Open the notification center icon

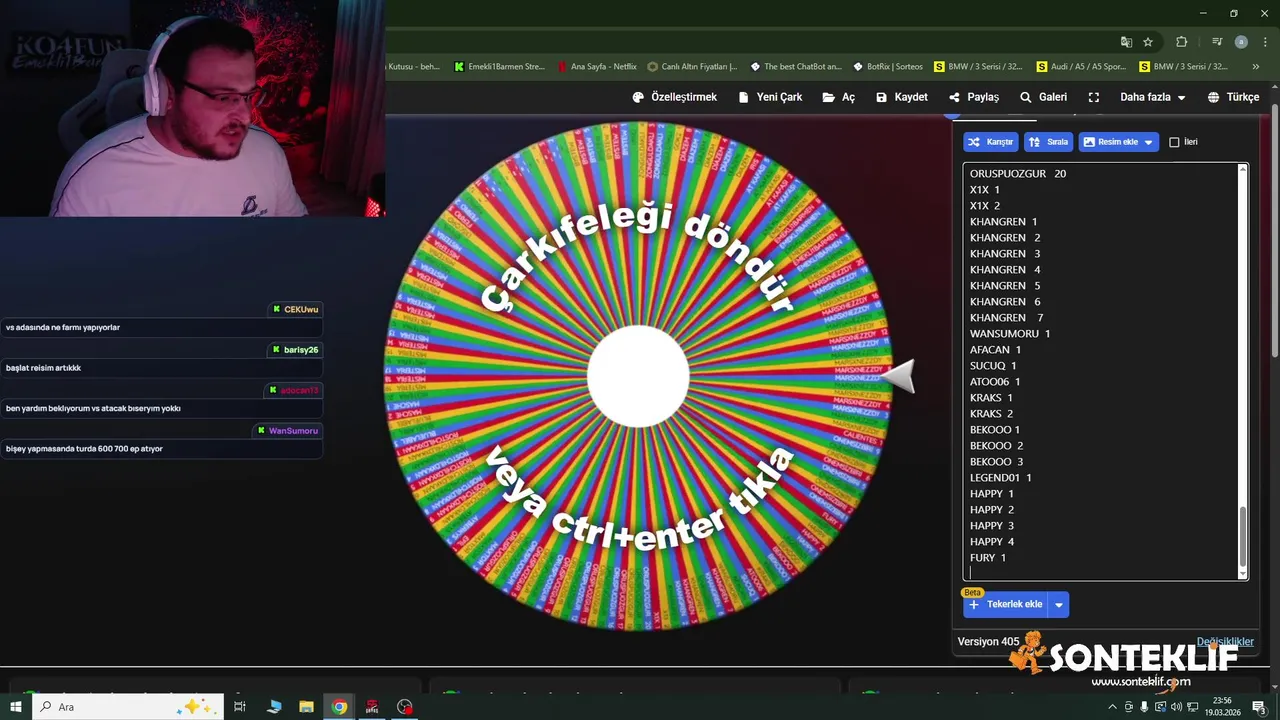(x=1259, y=707)
